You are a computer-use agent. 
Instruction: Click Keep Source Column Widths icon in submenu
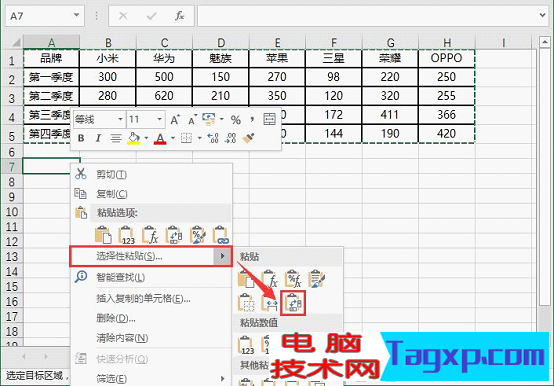[270, 303]
